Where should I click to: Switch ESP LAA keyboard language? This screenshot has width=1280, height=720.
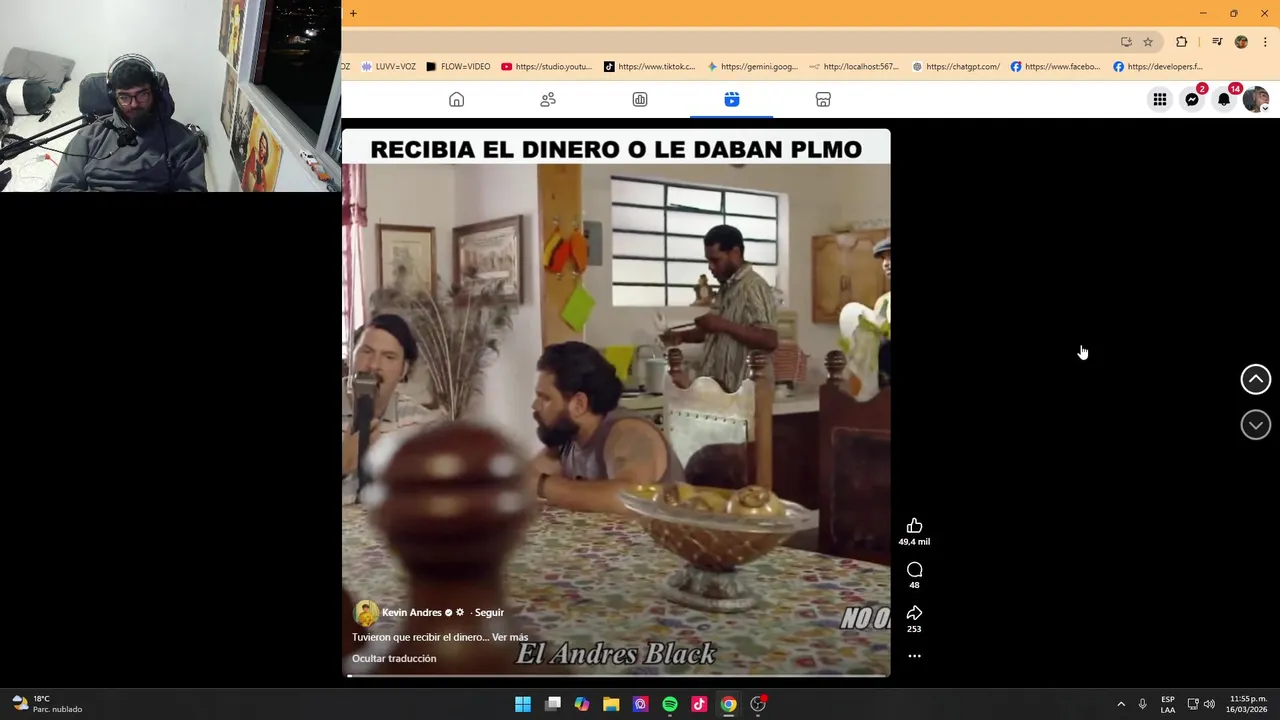pos(1168,704)
